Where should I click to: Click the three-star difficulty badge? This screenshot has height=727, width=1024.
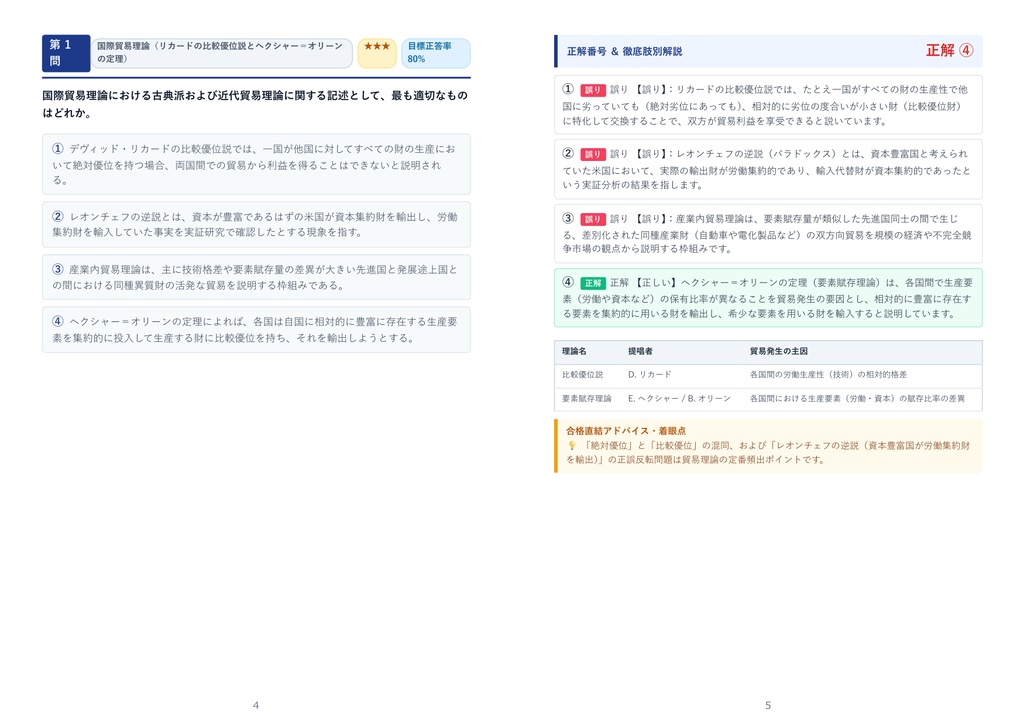pos(377,53)
